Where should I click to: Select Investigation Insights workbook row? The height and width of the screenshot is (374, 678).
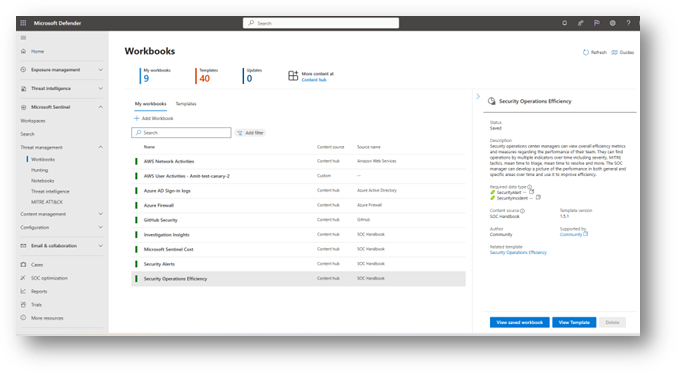click(x=298, y=235)
